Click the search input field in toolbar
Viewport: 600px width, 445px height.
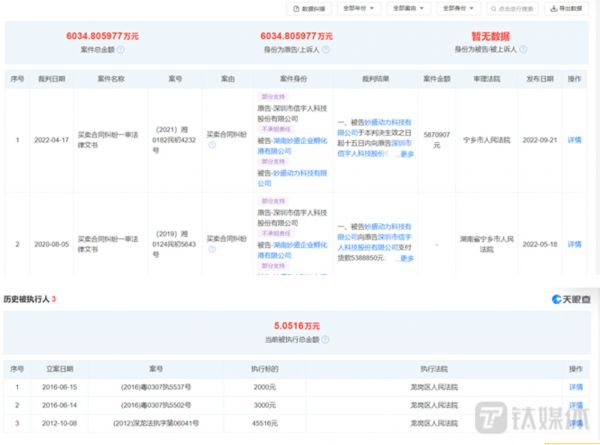(x=515, y=8)
